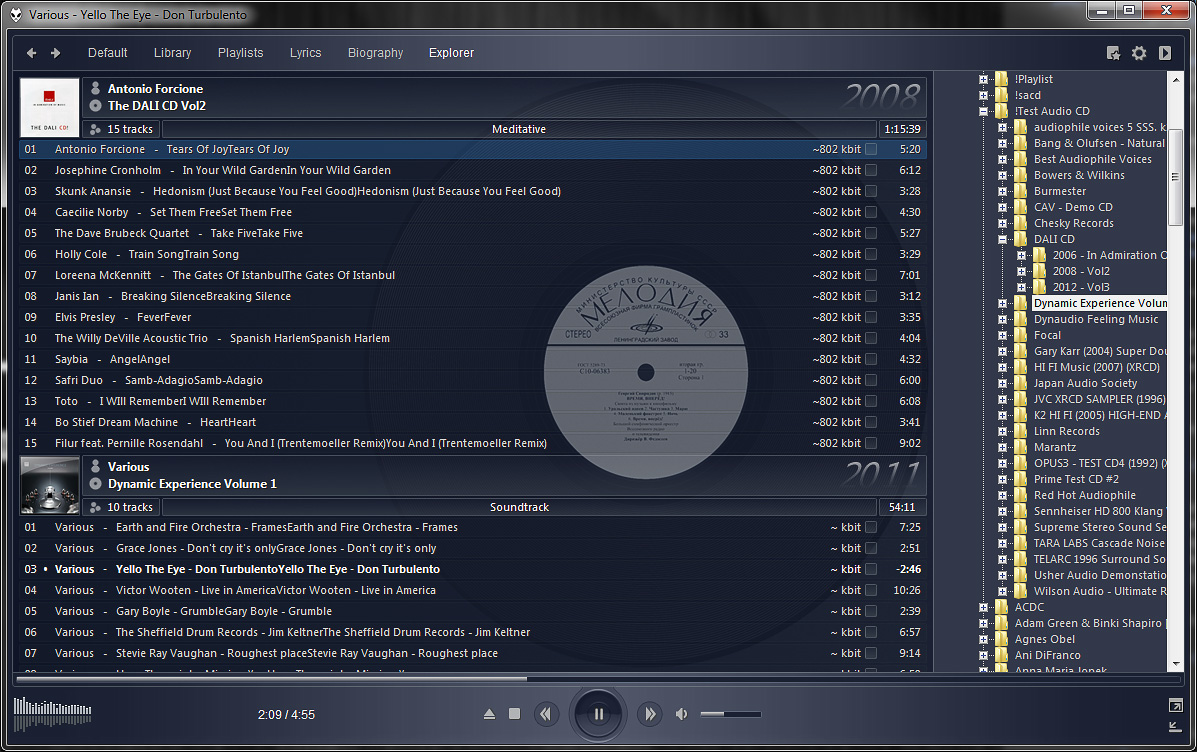Open settings with the gear icon
This screenshot has height=752, width=1197.
1139,53
